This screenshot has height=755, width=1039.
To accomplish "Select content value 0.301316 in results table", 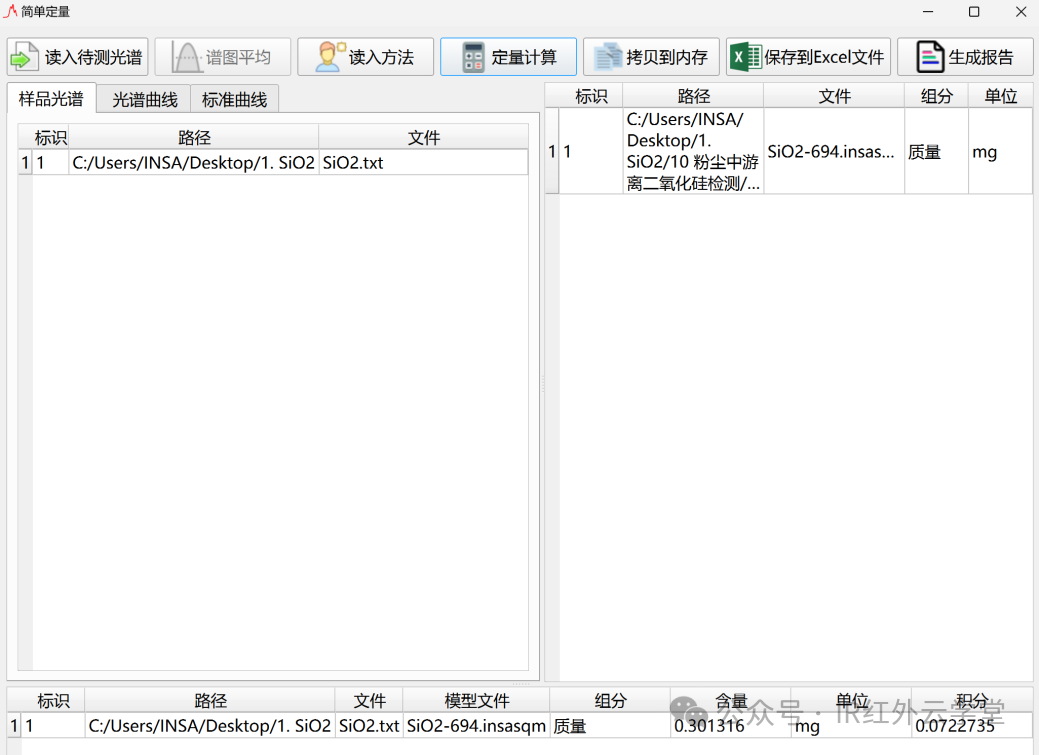I will tap(731, 726).
